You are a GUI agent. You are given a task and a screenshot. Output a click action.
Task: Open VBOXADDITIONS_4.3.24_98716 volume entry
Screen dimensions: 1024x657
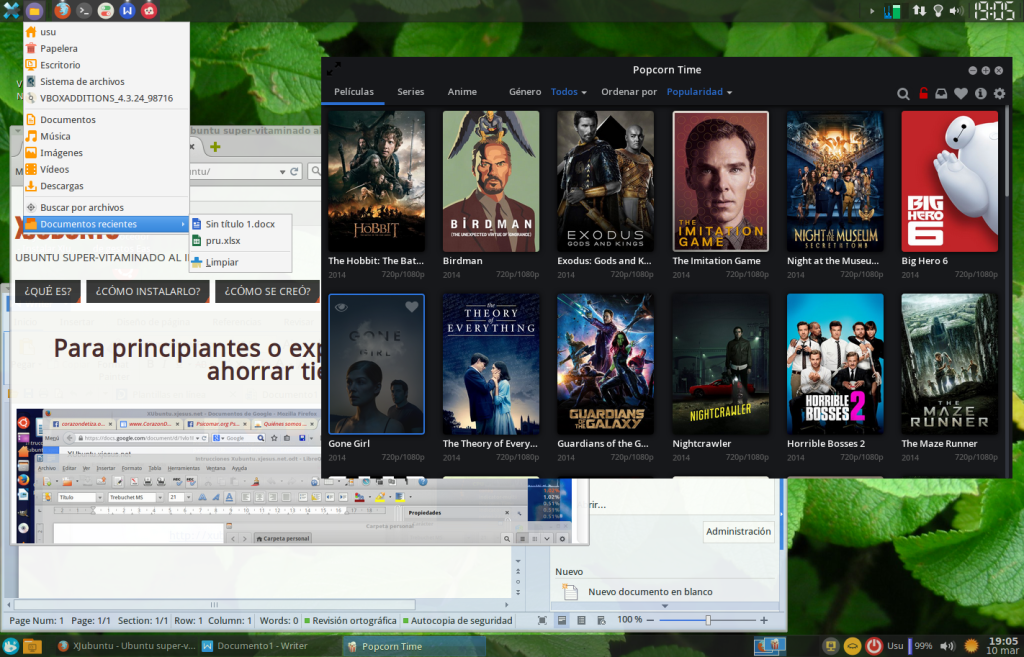tap(106, 98)
